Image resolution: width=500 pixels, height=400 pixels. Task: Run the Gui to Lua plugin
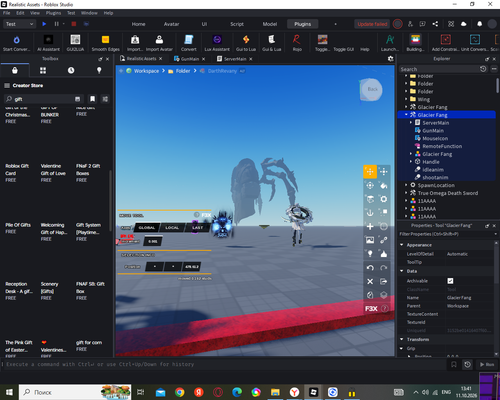coord(246,40)
